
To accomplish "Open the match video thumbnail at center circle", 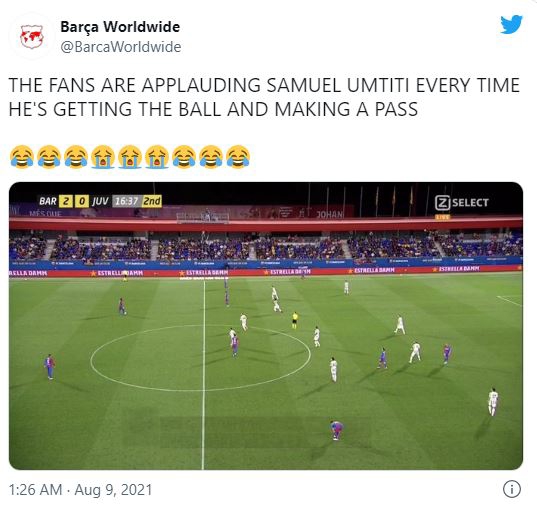I will (266, 326).
